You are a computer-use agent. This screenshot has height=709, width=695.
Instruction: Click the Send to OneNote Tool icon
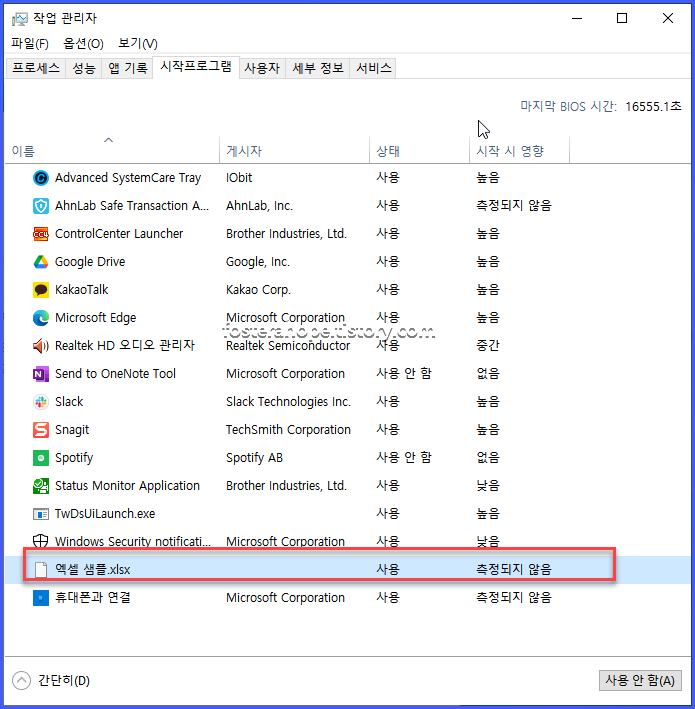point(41,374)
